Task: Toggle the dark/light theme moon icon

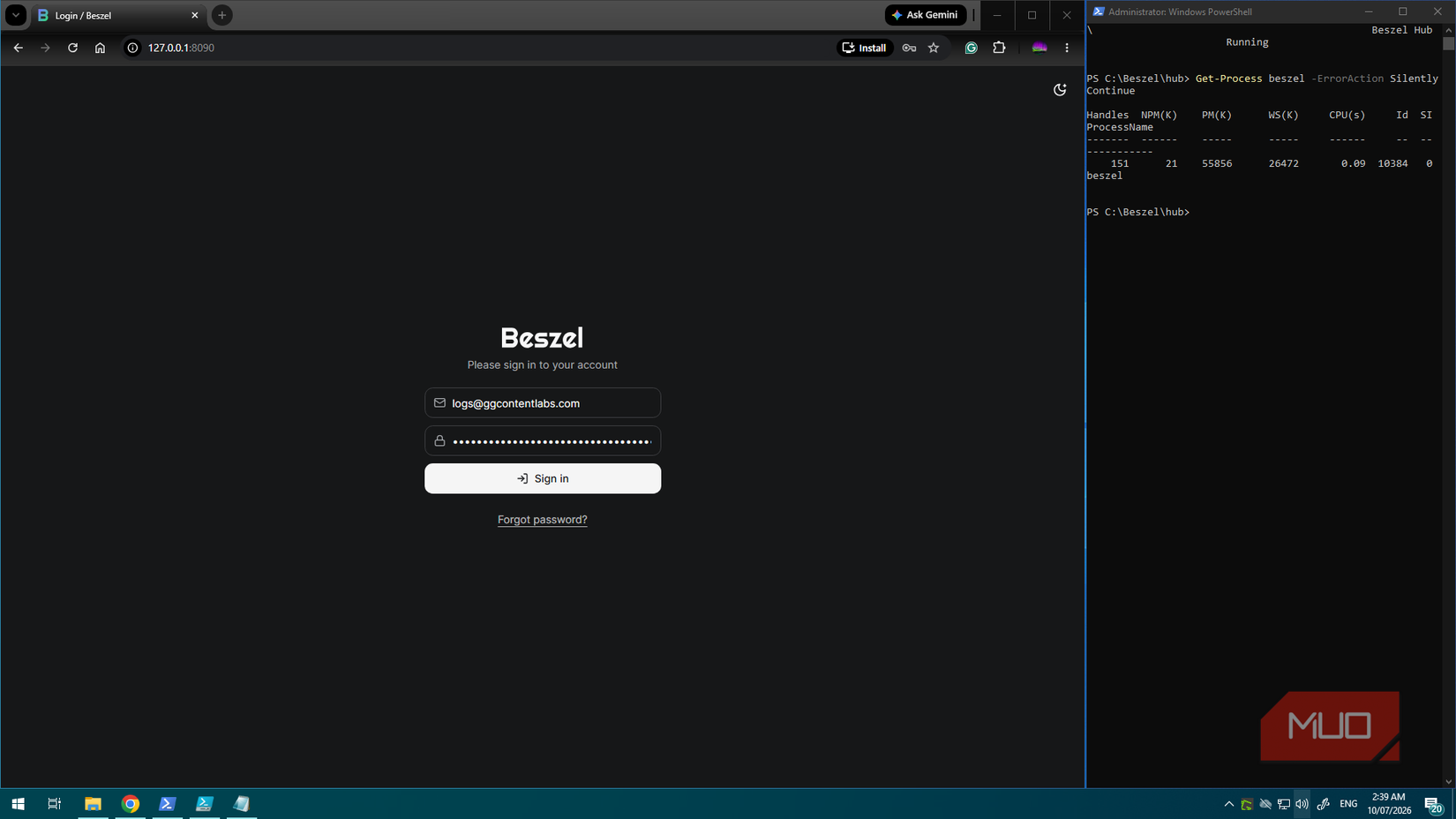Action: tap(1060, 89)
